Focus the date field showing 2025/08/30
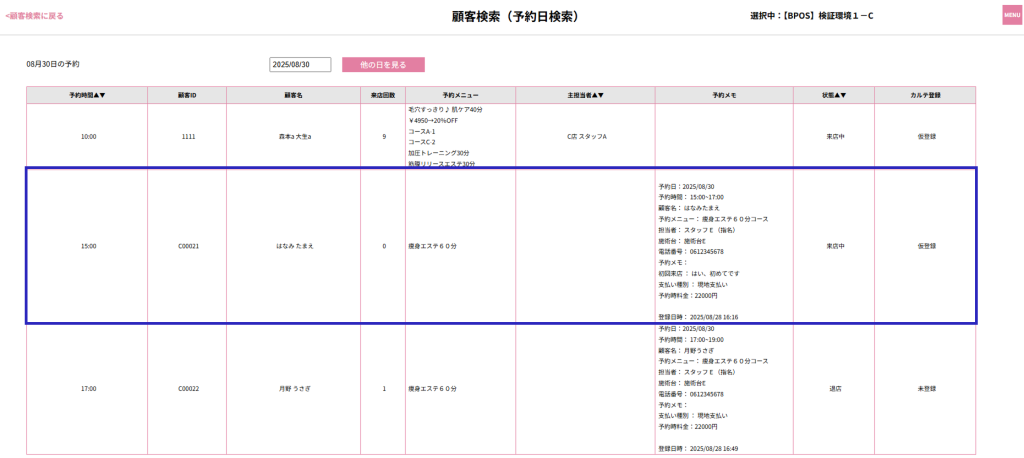The width and height of the screenshot is (1024, 458). click(x=300, y=65)
